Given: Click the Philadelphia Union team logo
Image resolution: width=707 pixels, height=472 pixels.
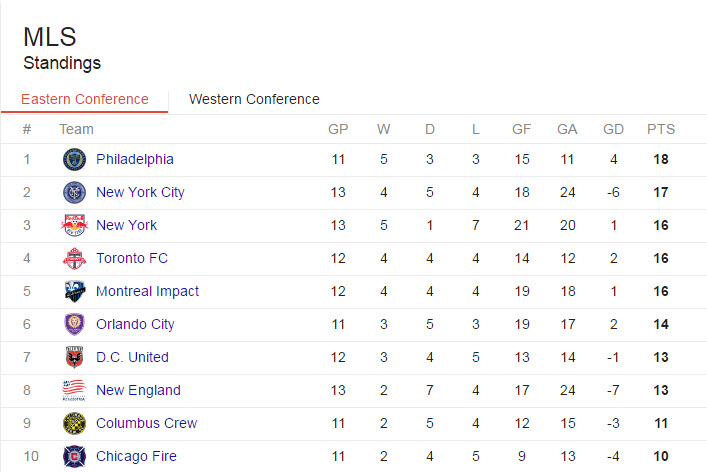Looking at the screenshot, I should click(74, 159).
